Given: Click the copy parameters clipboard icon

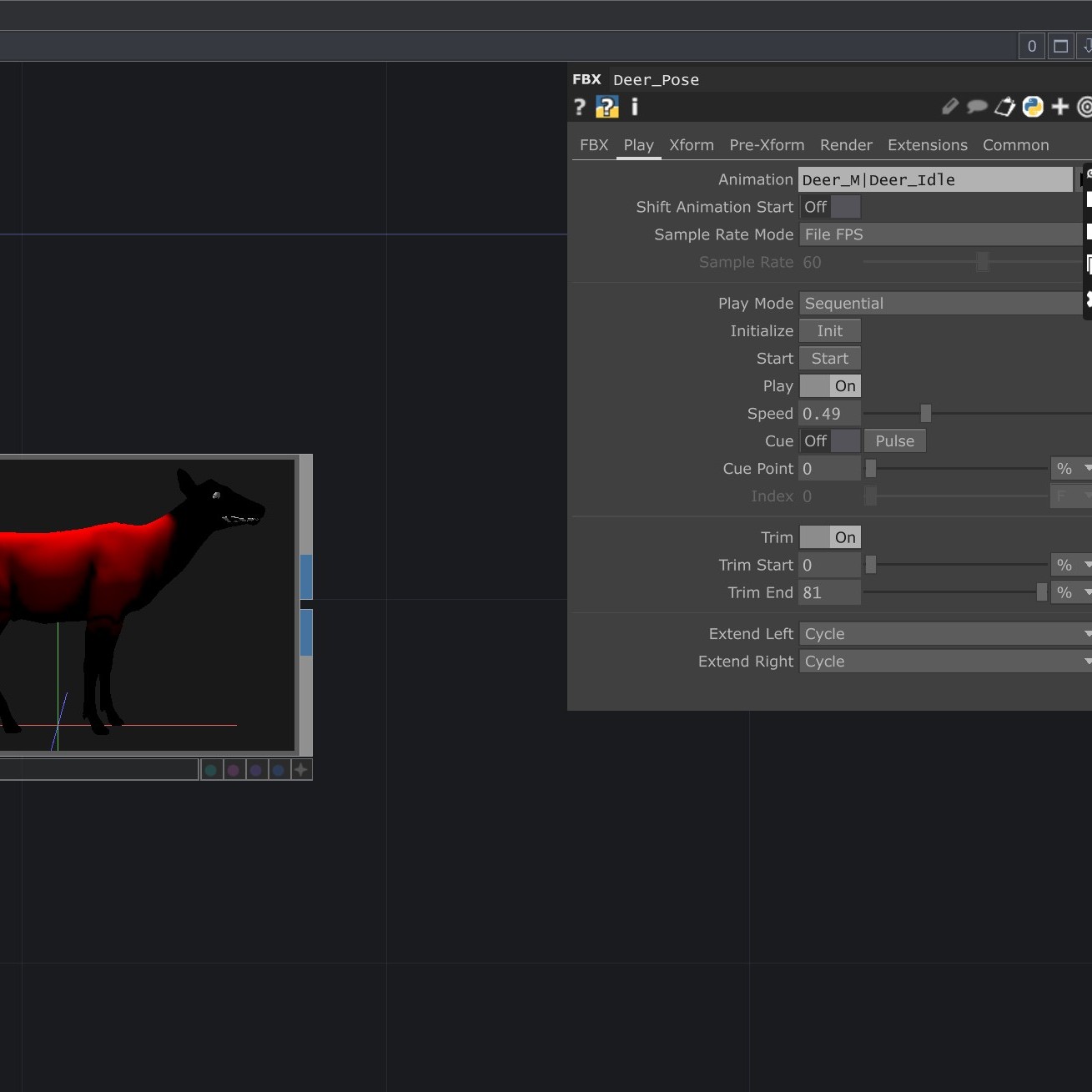Looking at the screenshot, I should [x=1004, y=107].
